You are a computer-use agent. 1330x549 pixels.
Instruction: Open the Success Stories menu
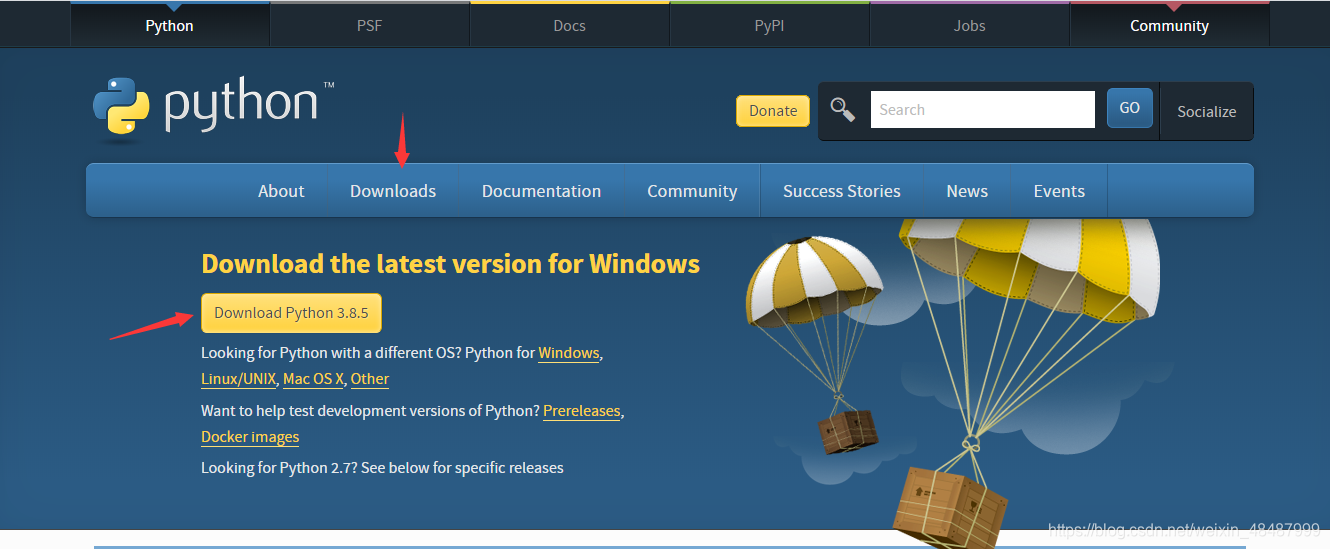(x=842, y=191)
